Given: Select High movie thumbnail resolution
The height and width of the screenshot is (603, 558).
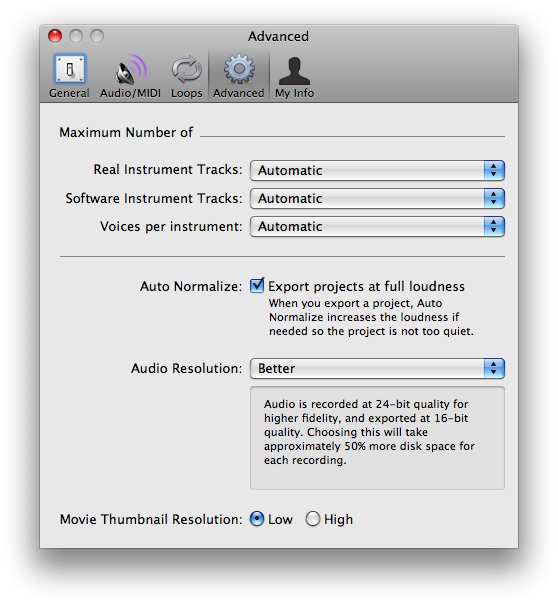Looking at the screenshot, I should coord(313,519).
